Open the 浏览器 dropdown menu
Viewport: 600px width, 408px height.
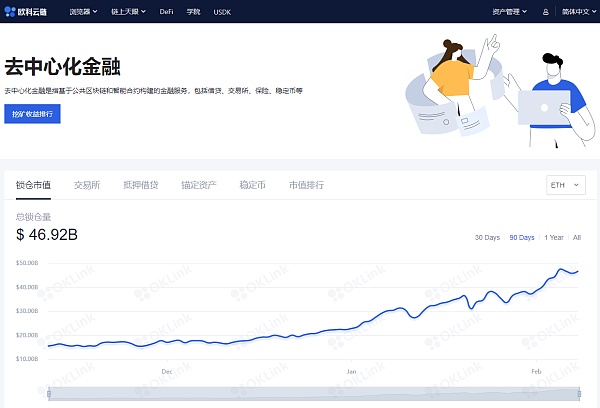pos(82,12)
